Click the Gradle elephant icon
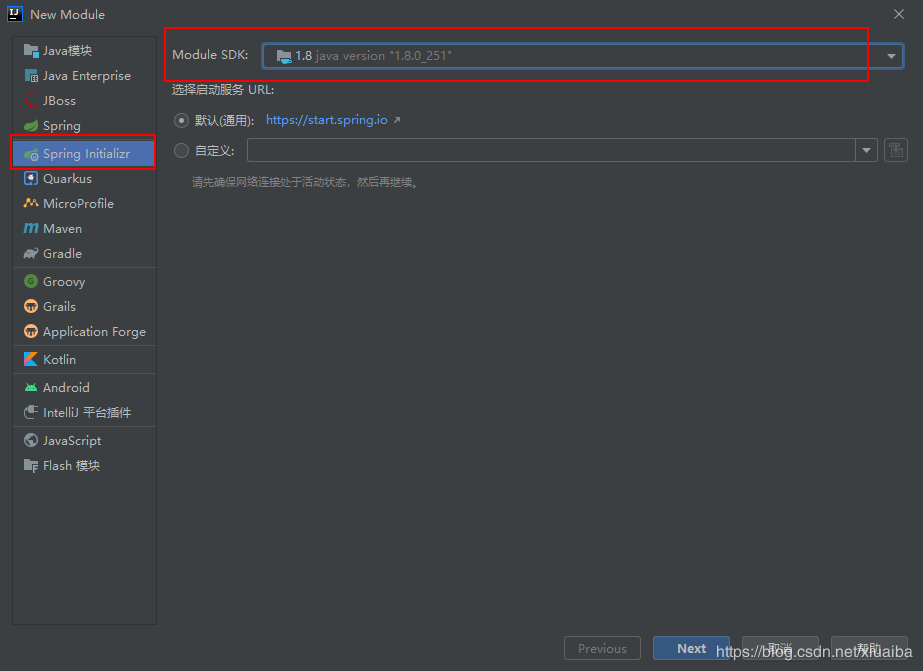 pos(31,254)
